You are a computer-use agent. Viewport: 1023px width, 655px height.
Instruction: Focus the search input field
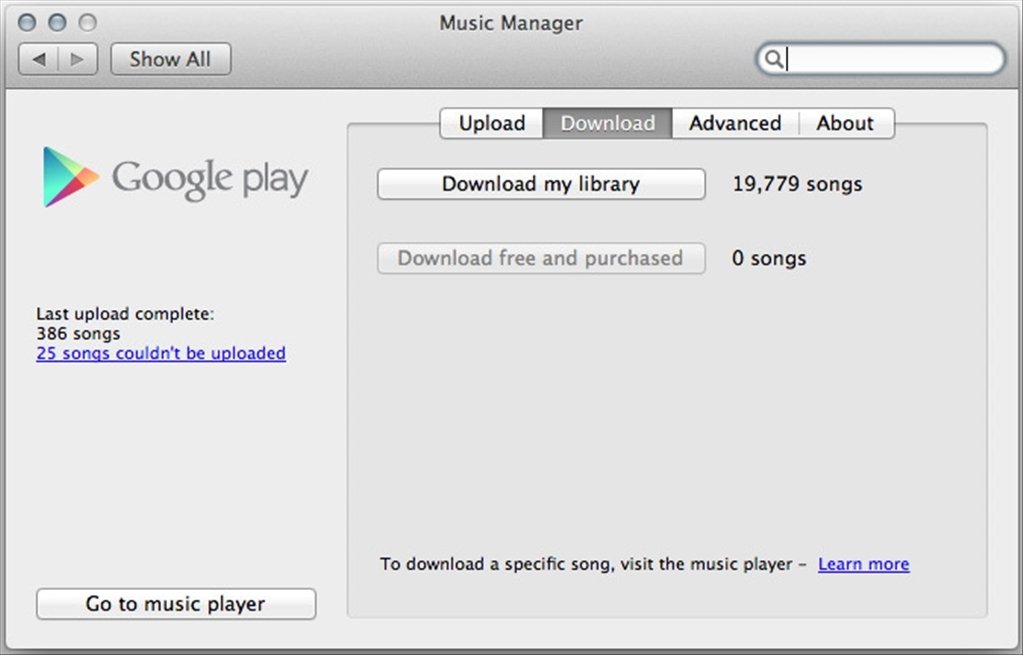pyautogui.click(x=880, y=59)
